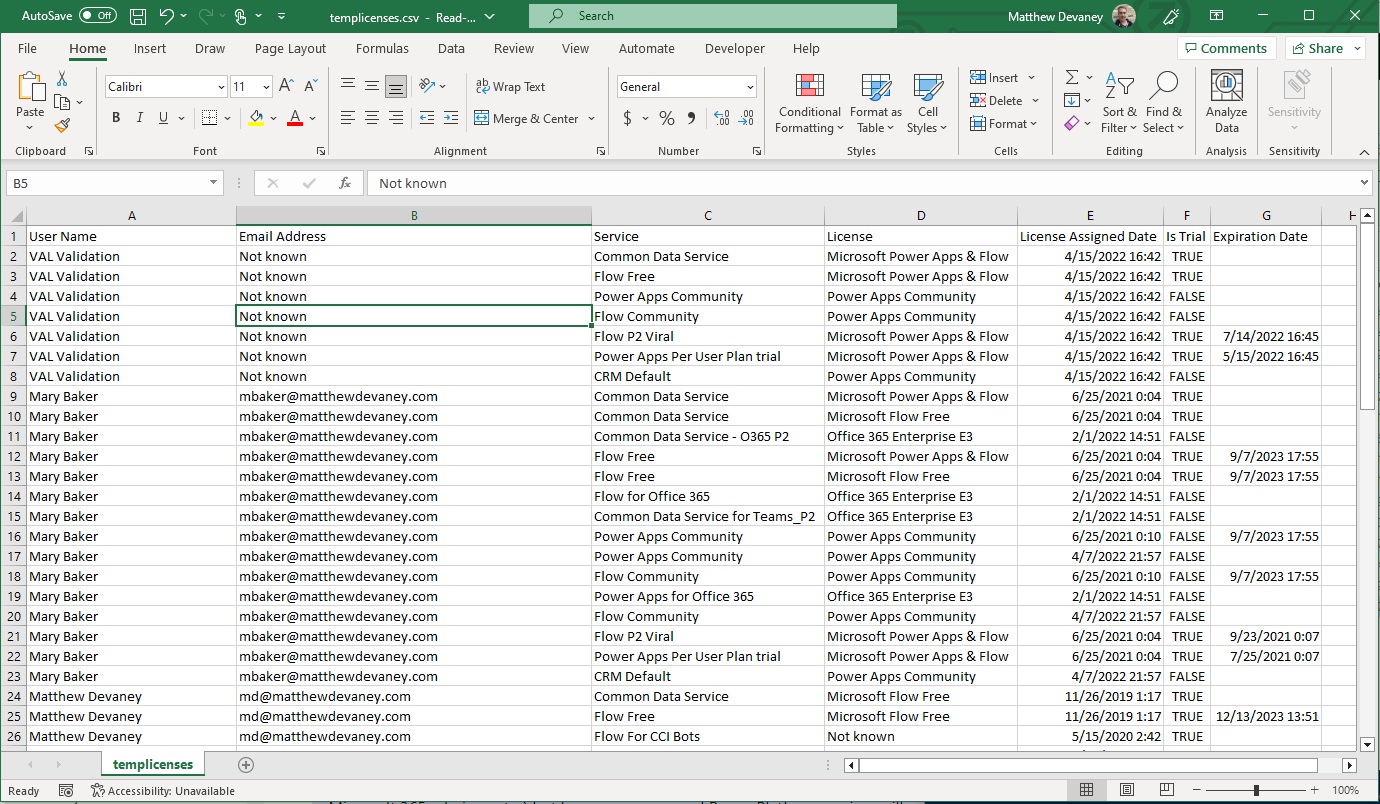Switch to the Page Layout tab
1380x804 pixels.
pyautogui.click(x=290, y=48)
